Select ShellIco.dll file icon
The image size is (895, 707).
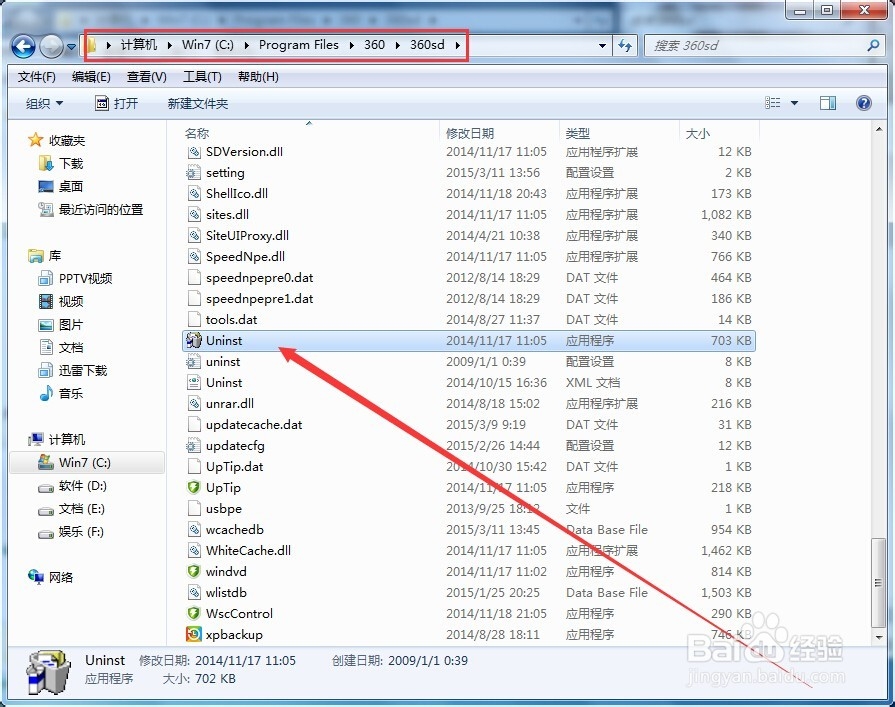[x=194, y=193]
